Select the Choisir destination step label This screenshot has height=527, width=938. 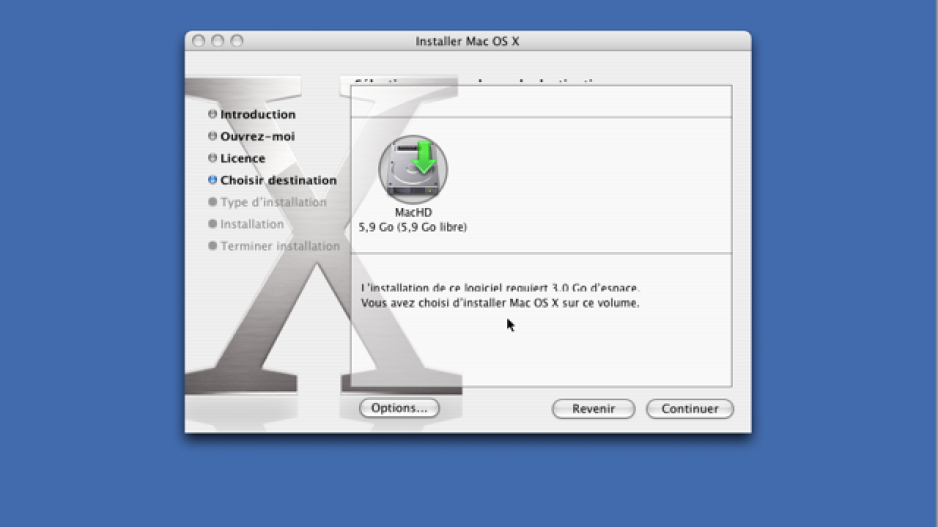278,180
